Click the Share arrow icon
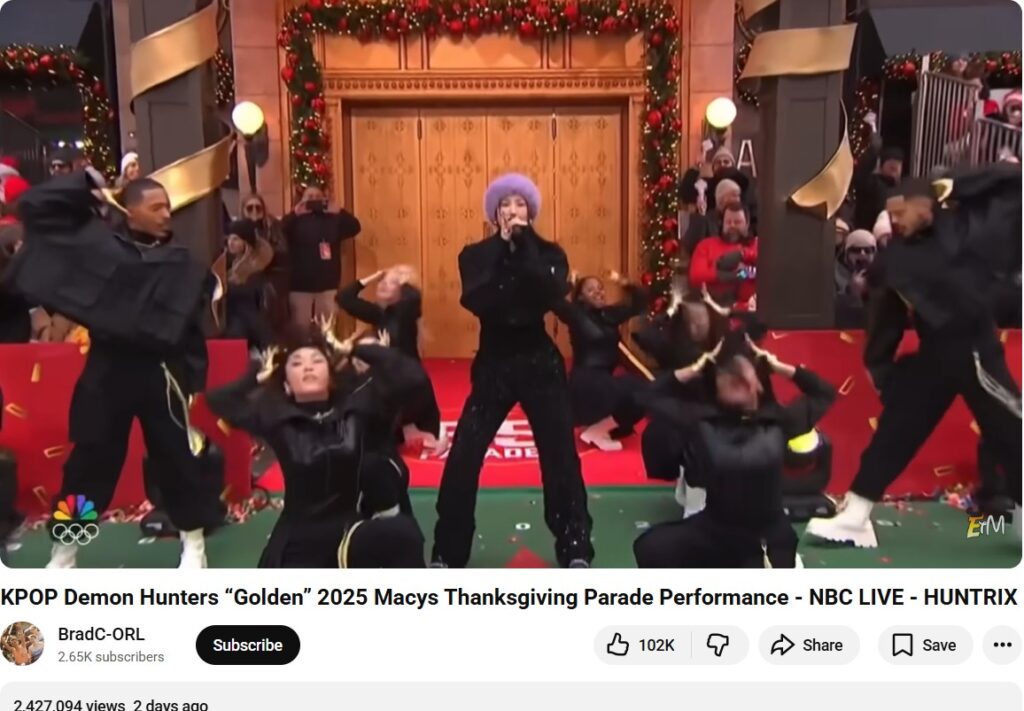Image resolution: width=1024 pixels, height=711 pixels. click(782, 645)
